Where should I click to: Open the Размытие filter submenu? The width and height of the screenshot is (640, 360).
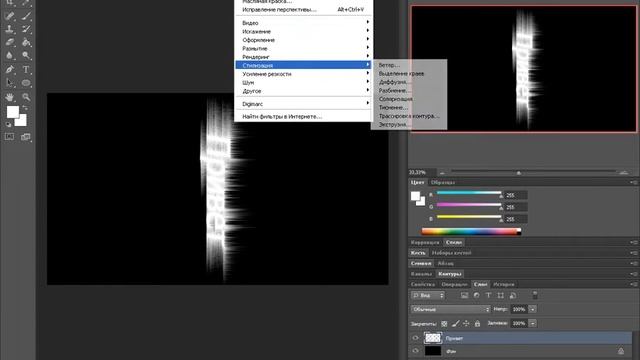point(303,48)
